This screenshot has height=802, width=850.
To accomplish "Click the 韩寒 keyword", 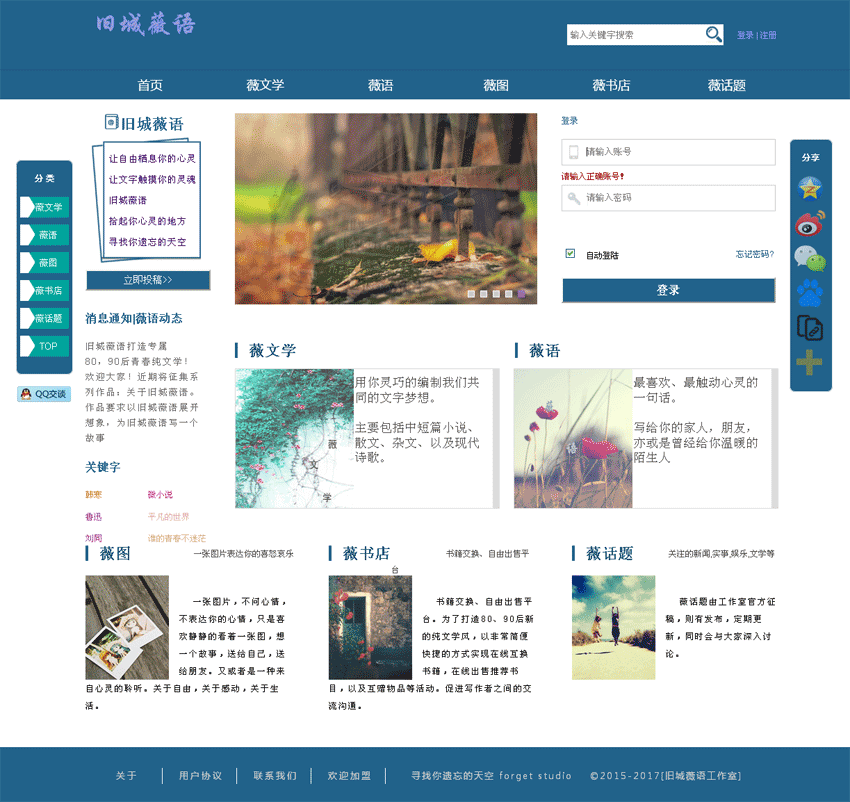I will [x=93, y=495].
